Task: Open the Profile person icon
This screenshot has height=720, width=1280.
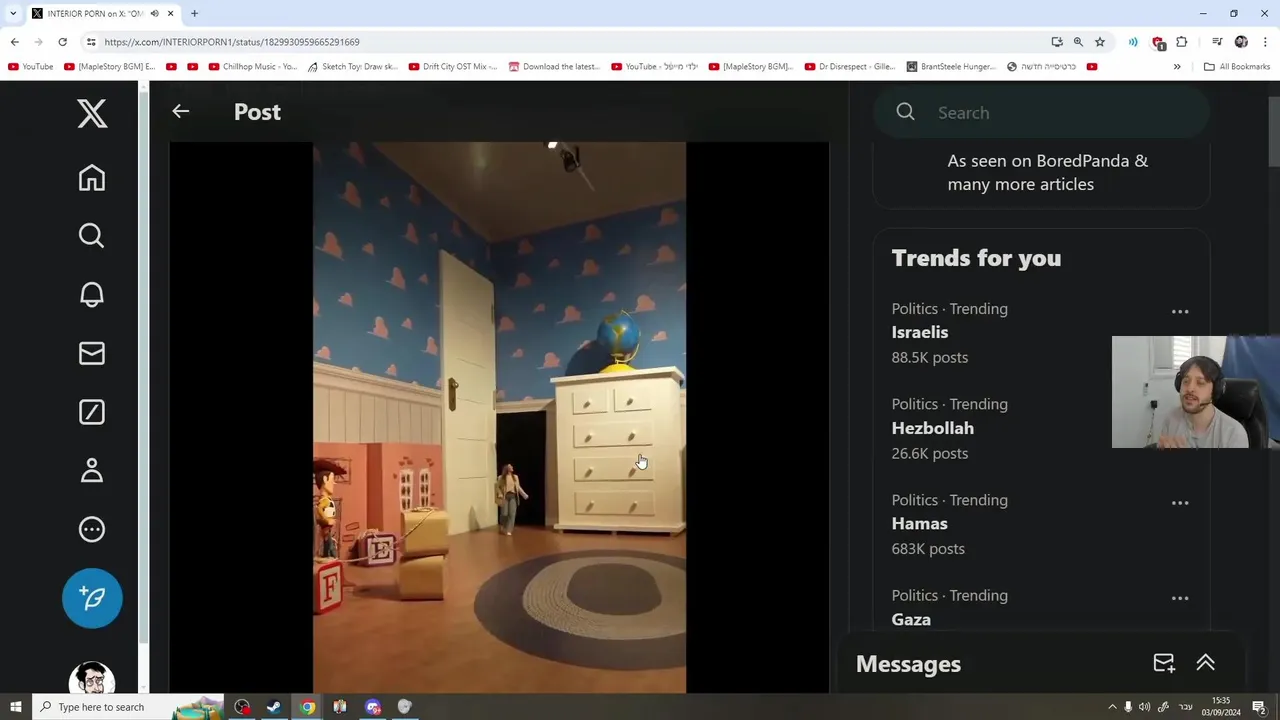Action: pos(92,470)
